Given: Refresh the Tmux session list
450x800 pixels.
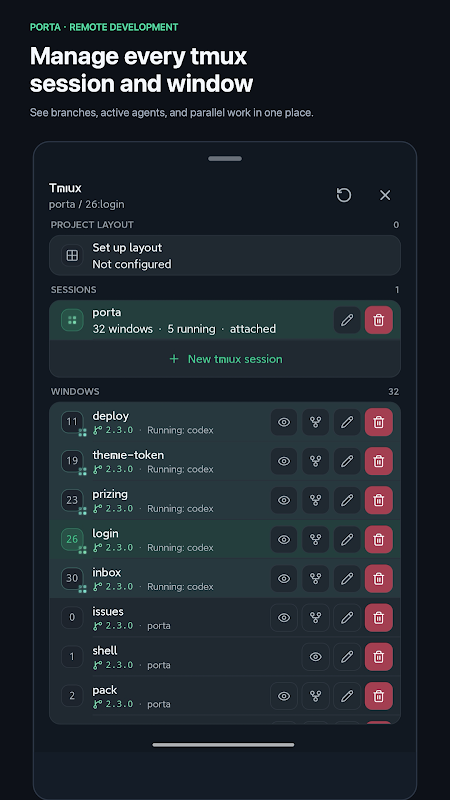Looking at the screenshot, I should click(344, 195).
